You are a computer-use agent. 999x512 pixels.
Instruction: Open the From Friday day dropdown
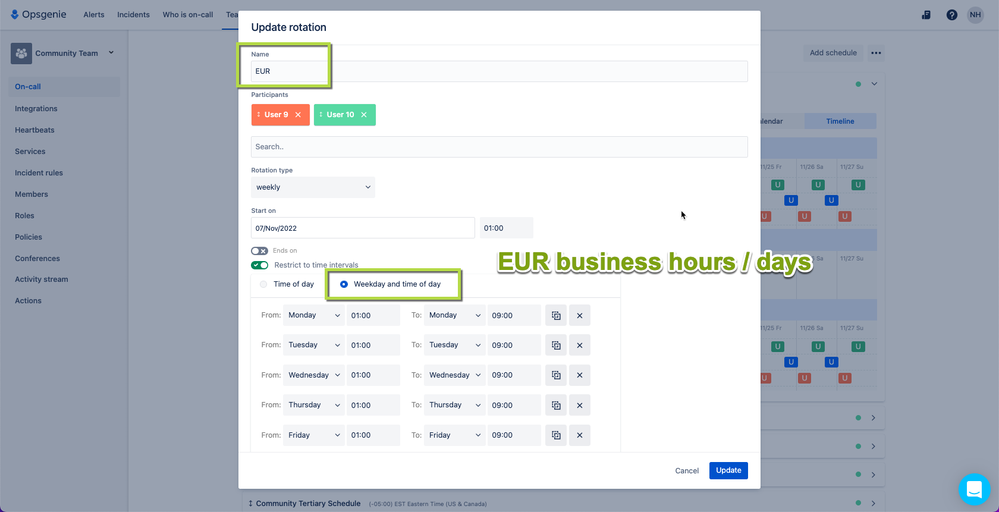coord(313,435)
